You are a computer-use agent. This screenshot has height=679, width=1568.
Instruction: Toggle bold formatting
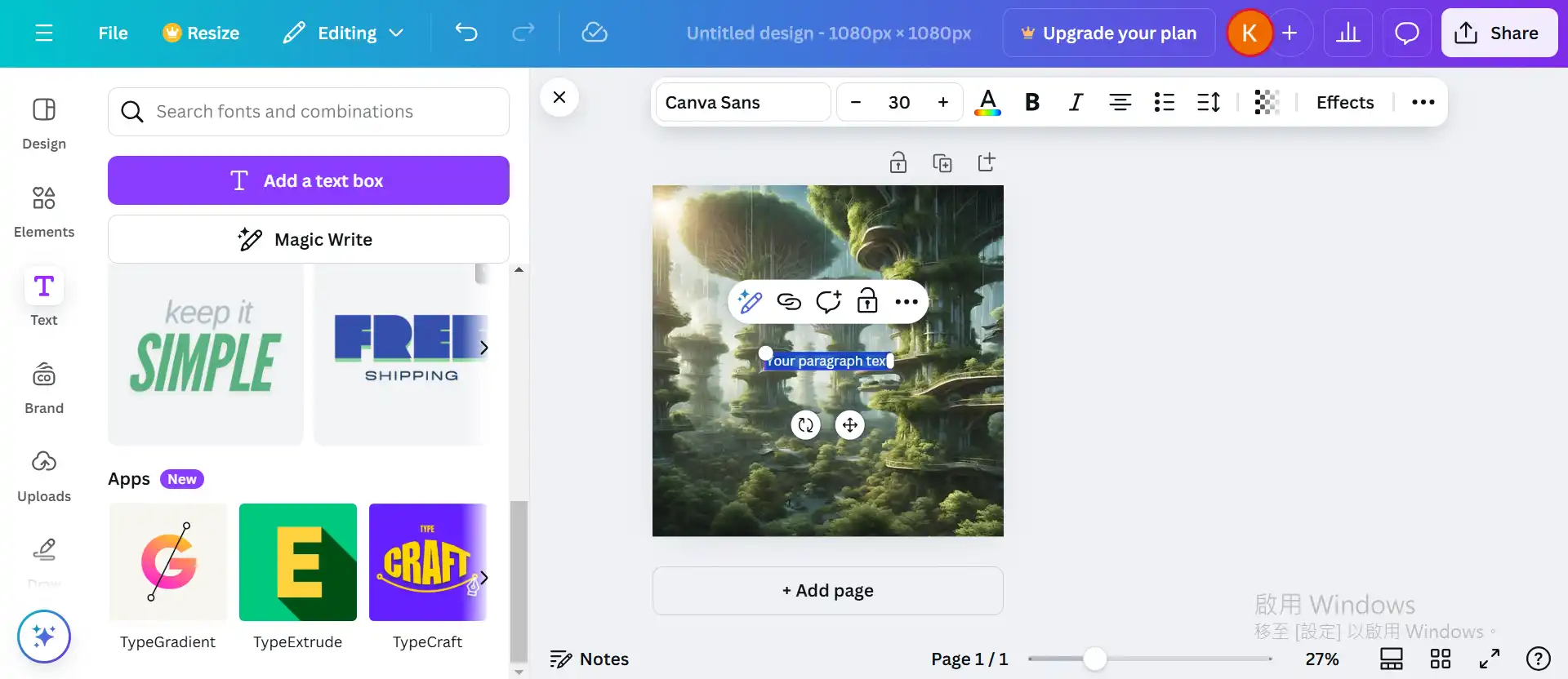1032,102
